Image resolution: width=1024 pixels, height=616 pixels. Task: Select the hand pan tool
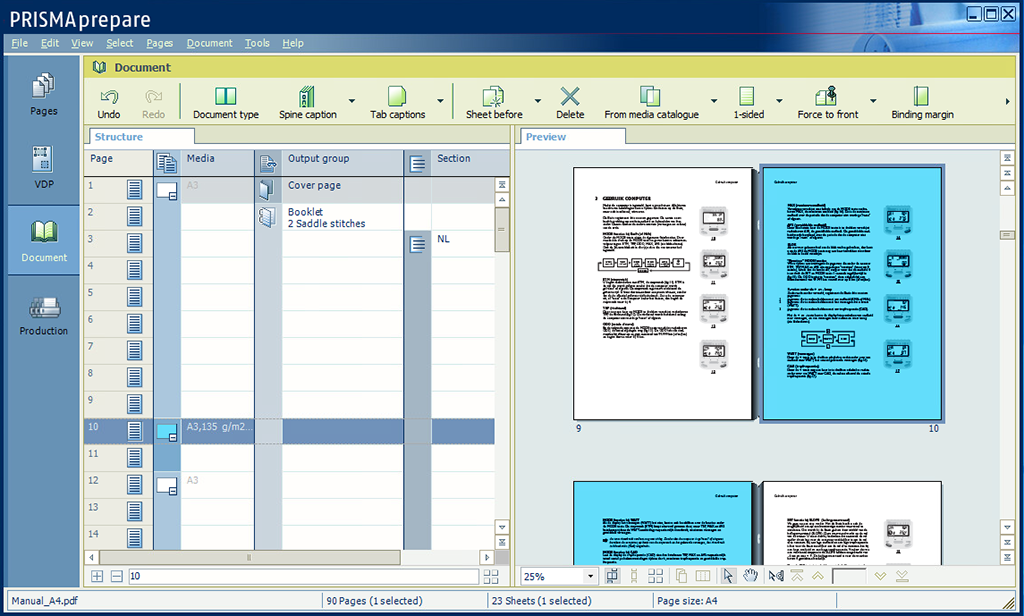(x=750, y=575)
